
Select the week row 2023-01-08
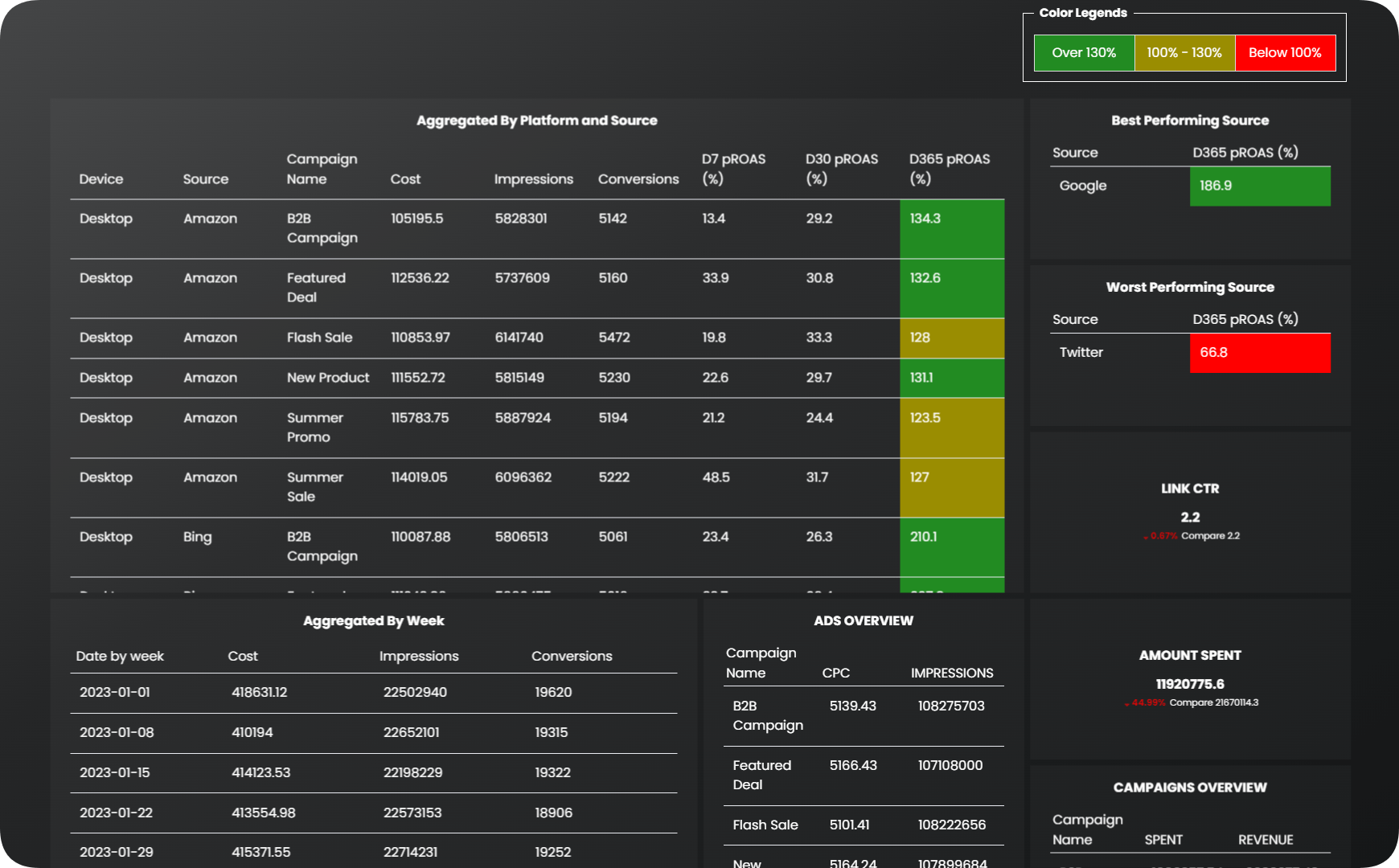pos(374,733)
